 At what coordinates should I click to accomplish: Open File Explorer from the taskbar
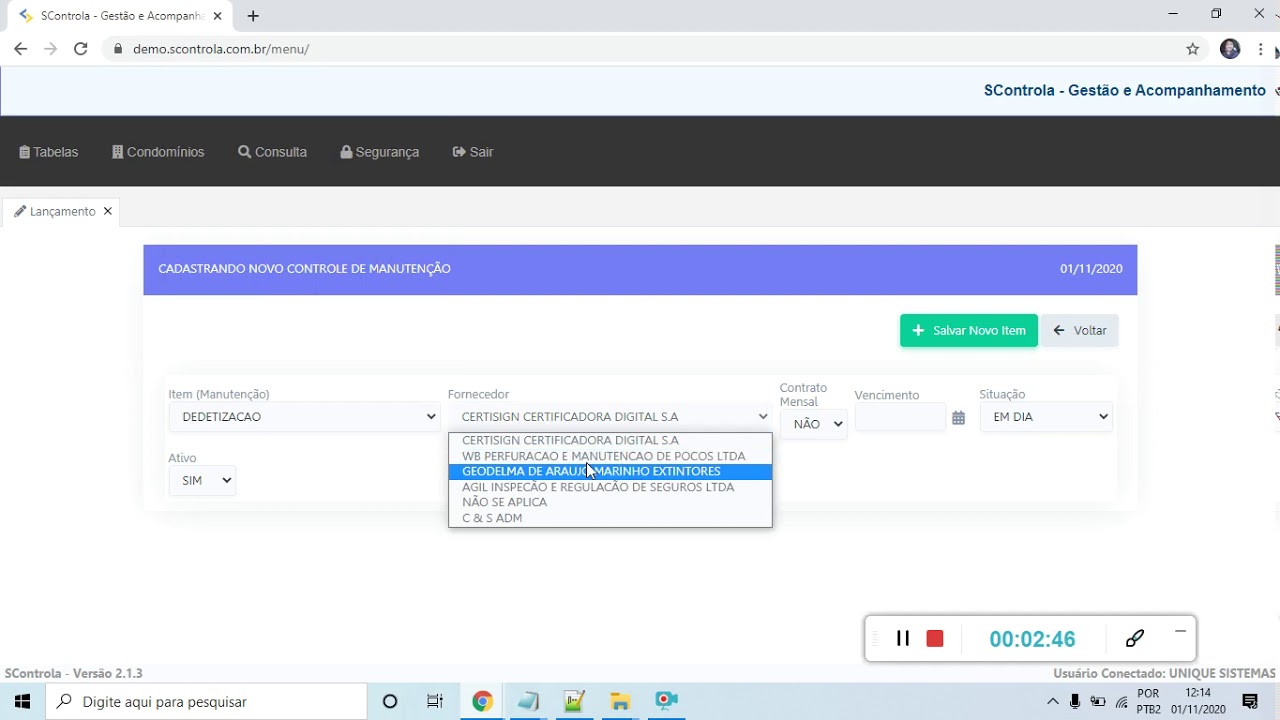click(620, 701)
